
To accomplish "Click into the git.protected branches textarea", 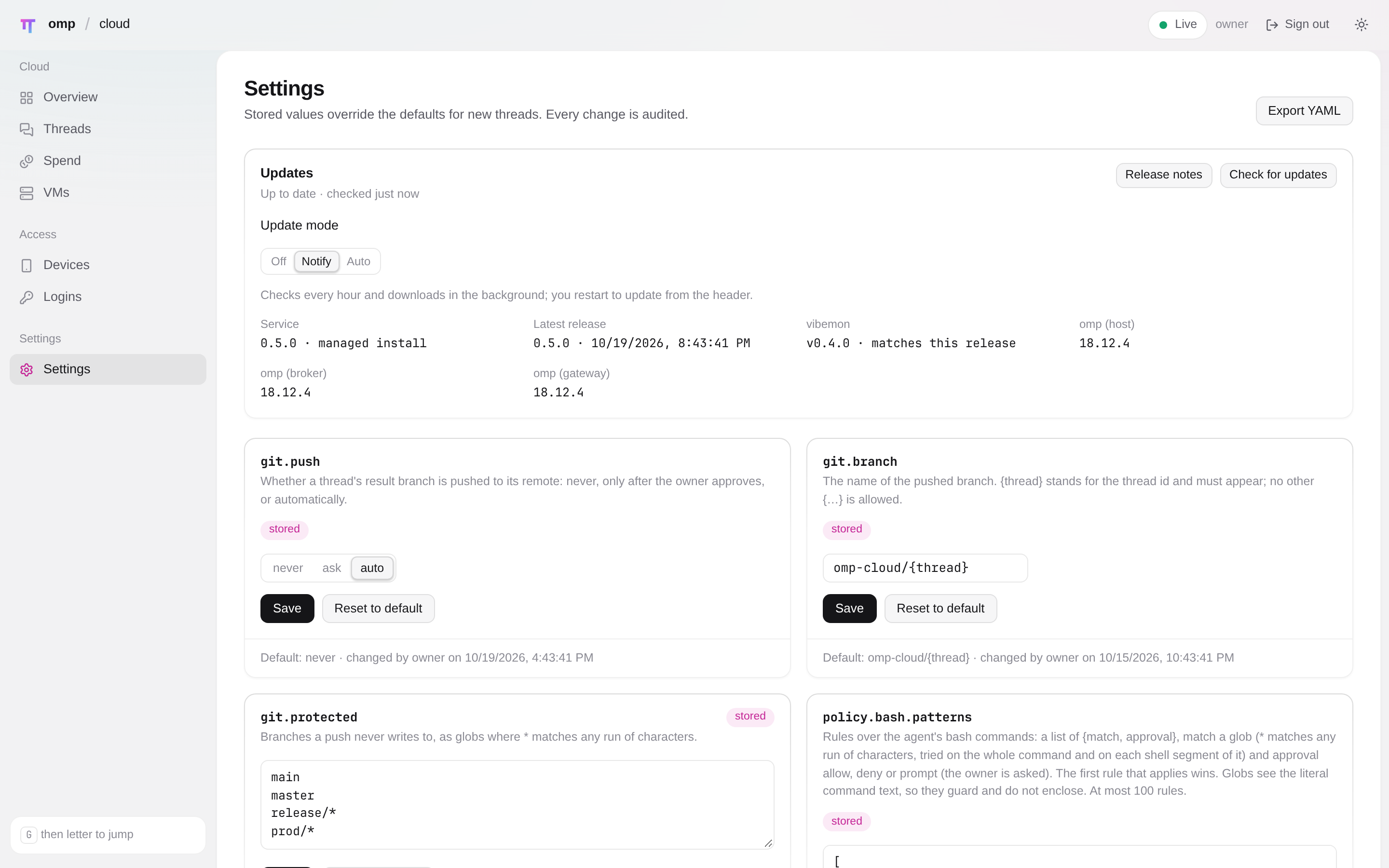I will (x=517, y=805).
